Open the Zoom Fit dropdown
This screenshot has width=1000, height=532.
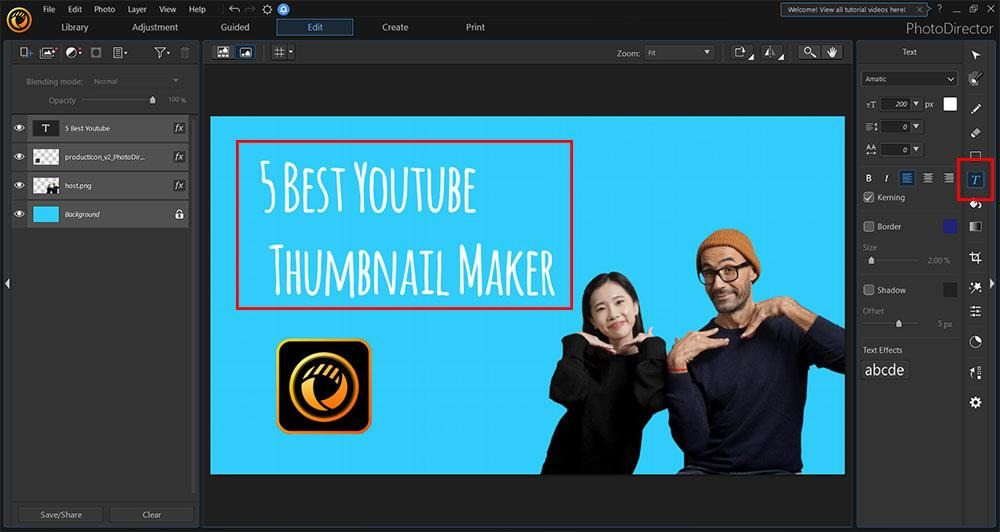pos(679,53)
